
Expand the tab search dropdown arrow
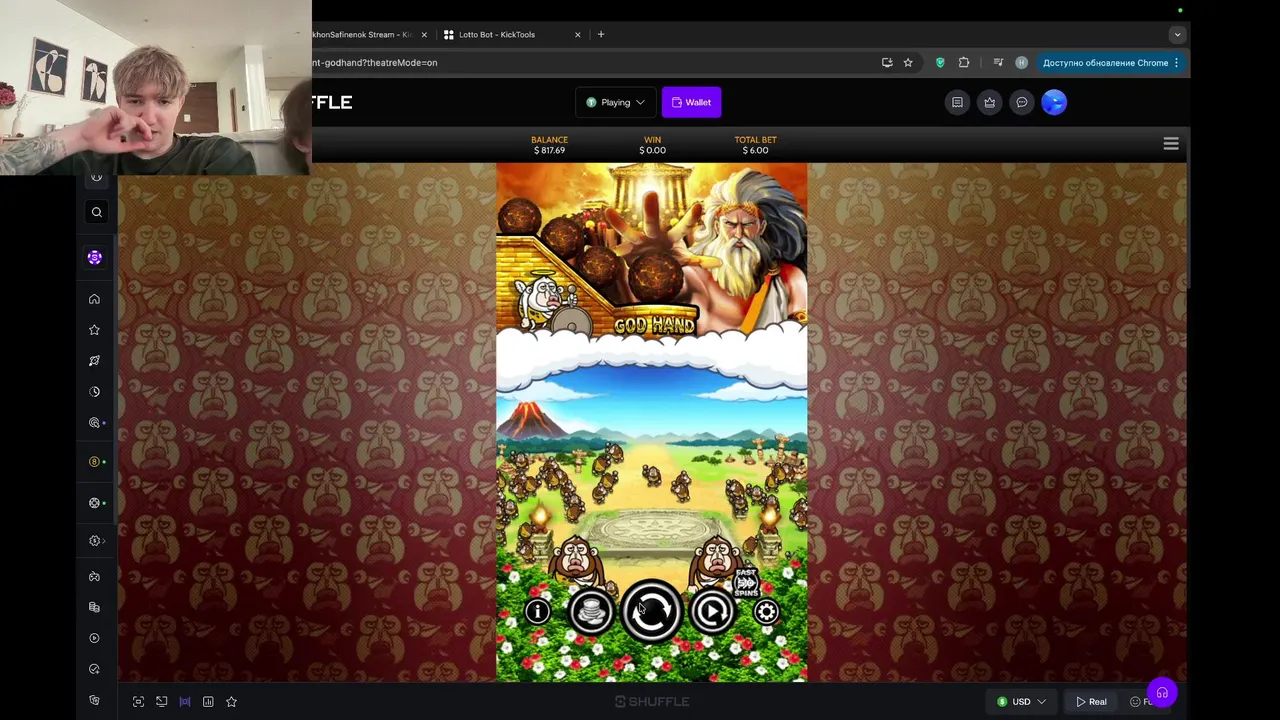1177,34
